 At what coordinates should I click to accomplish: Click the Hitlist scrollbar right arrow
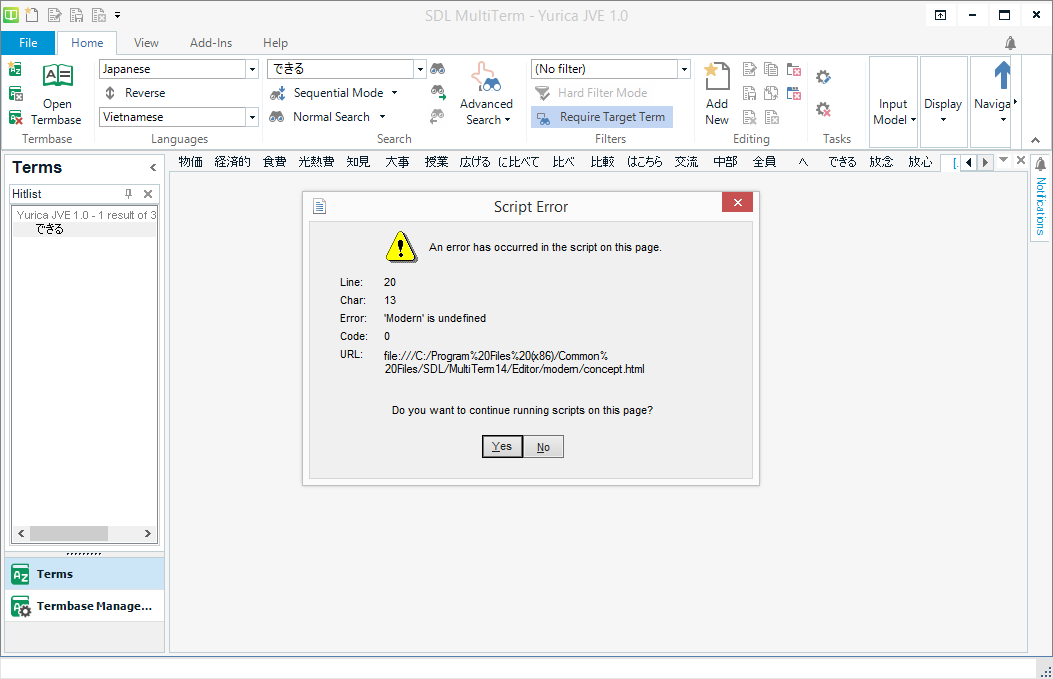click(148, 534)
